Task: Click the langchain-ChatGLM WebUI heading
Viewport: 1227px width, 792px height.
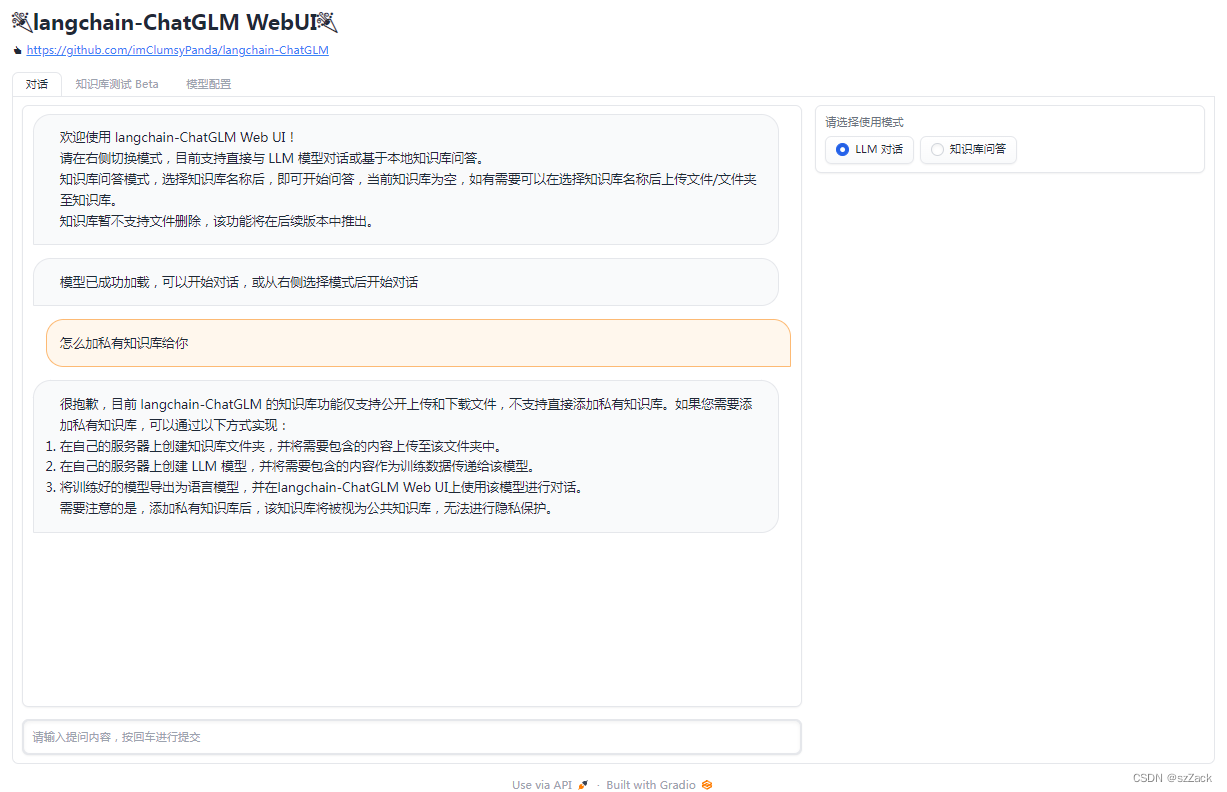Action: point(175,22)
